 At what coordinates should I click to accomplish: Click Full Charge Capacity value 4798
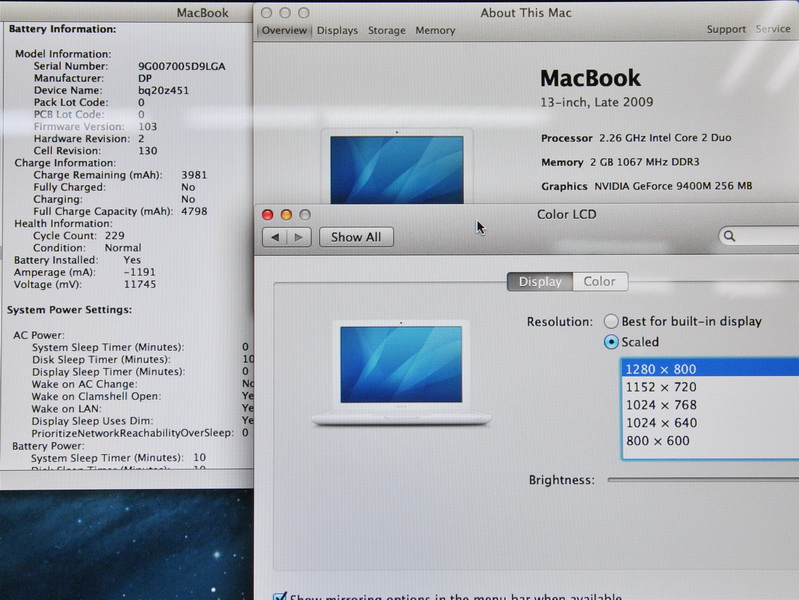coord(194,211)
